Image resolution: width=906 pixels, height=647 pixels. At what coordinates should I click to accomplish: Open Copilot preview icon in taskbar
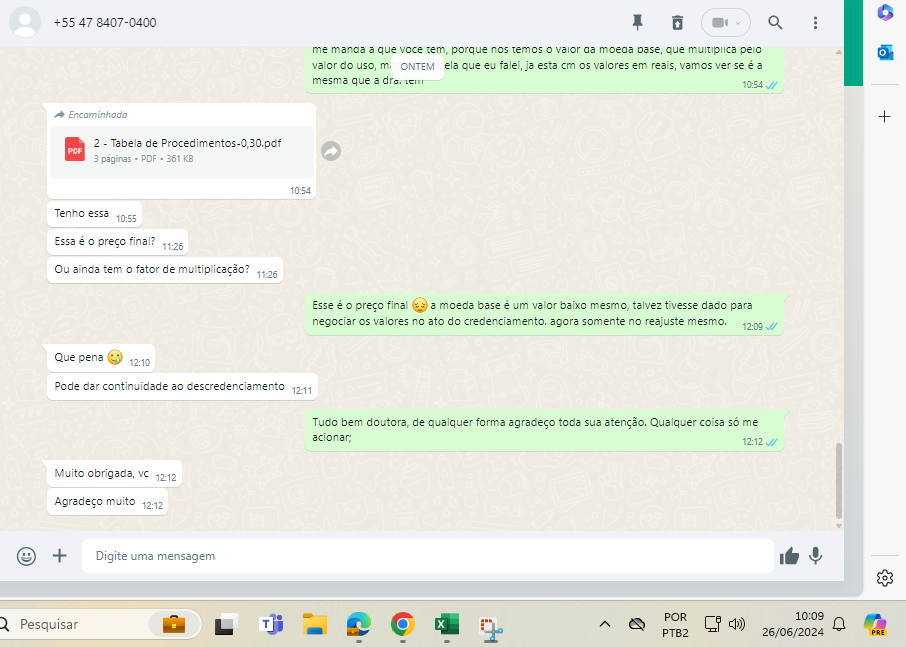(x=875, y=624)
